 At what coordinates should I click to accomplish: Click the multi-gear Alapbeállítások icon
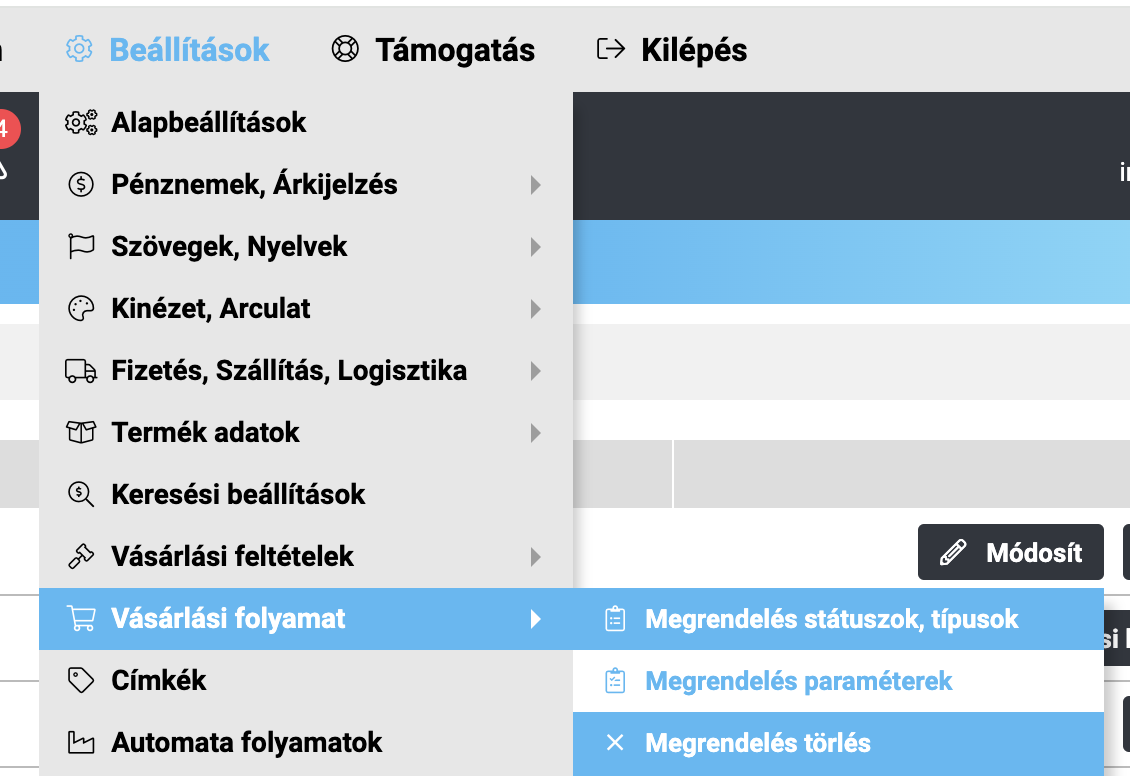pyautogui.click(x=81, y=122)
